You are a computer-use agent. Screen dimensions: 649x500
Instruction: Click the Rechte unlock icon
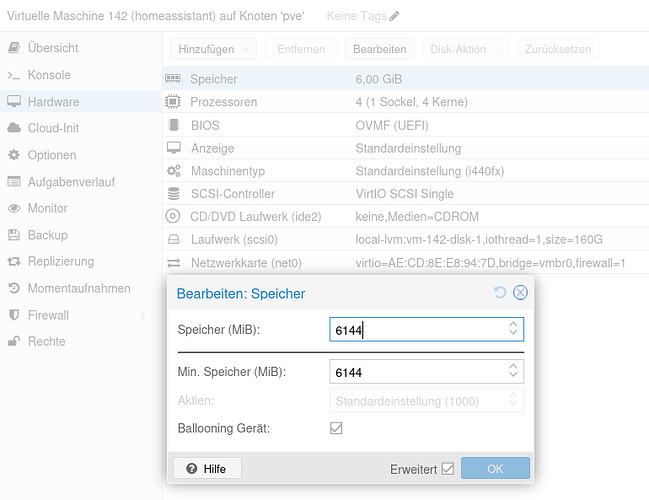coord(14,341)
